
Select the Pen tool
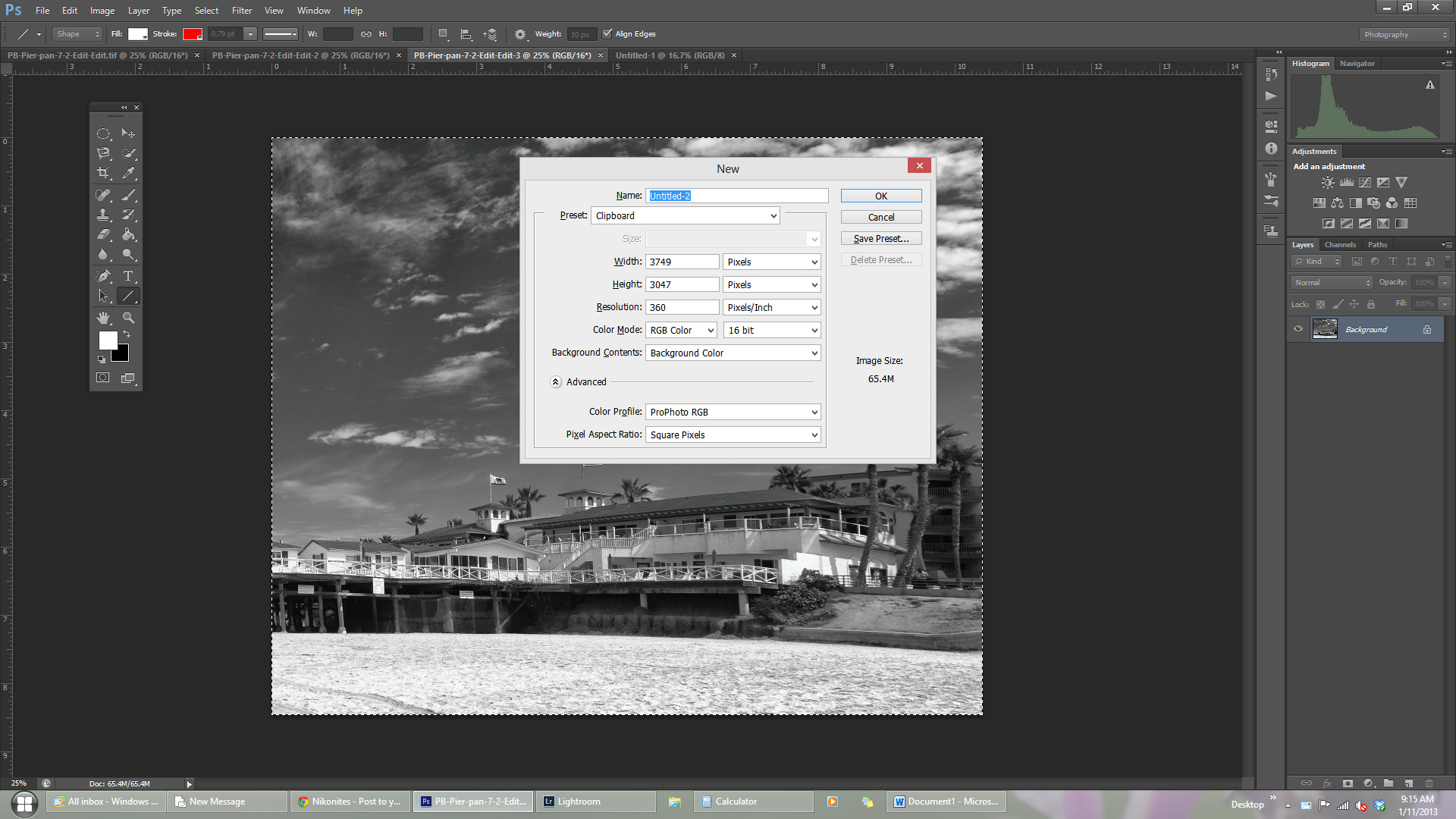[103, 276]
